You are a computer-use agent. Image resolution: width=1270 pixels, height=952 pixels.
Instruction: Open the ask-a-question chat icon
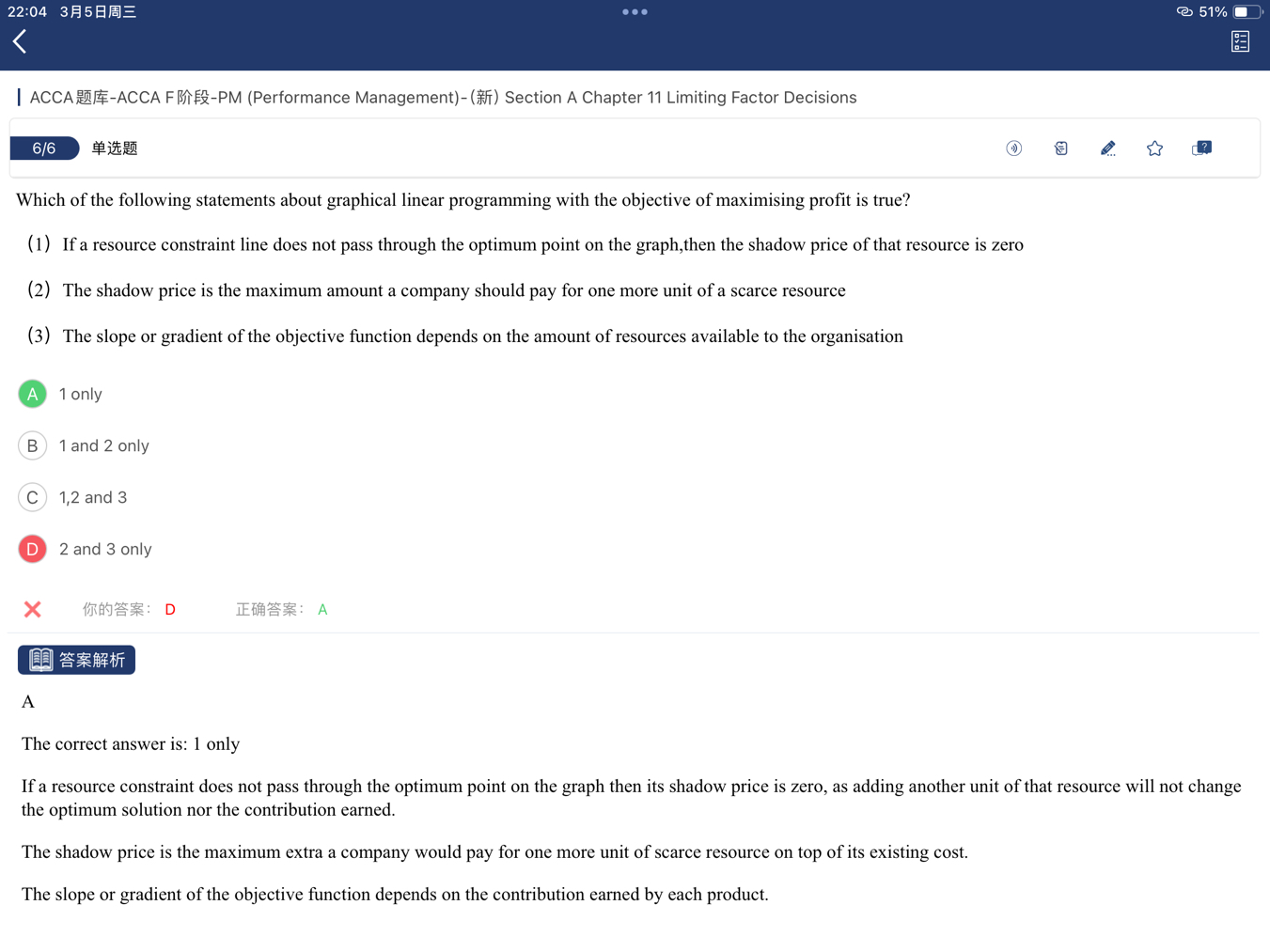(1201, 148)
